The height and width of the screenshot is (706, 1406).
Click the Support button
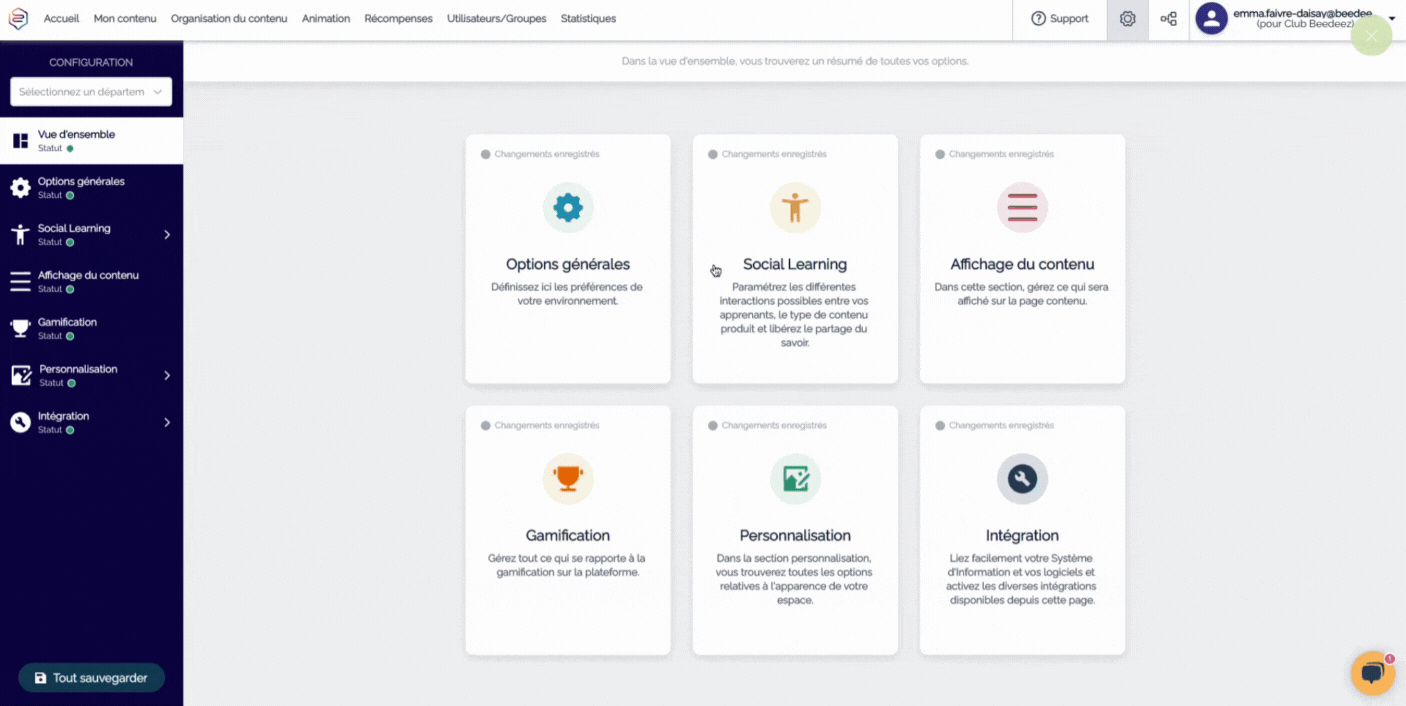(1059, 19)
